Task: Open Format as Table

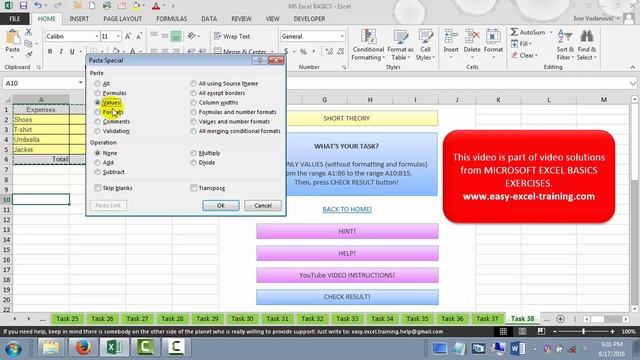Action: tap(400, 45)
